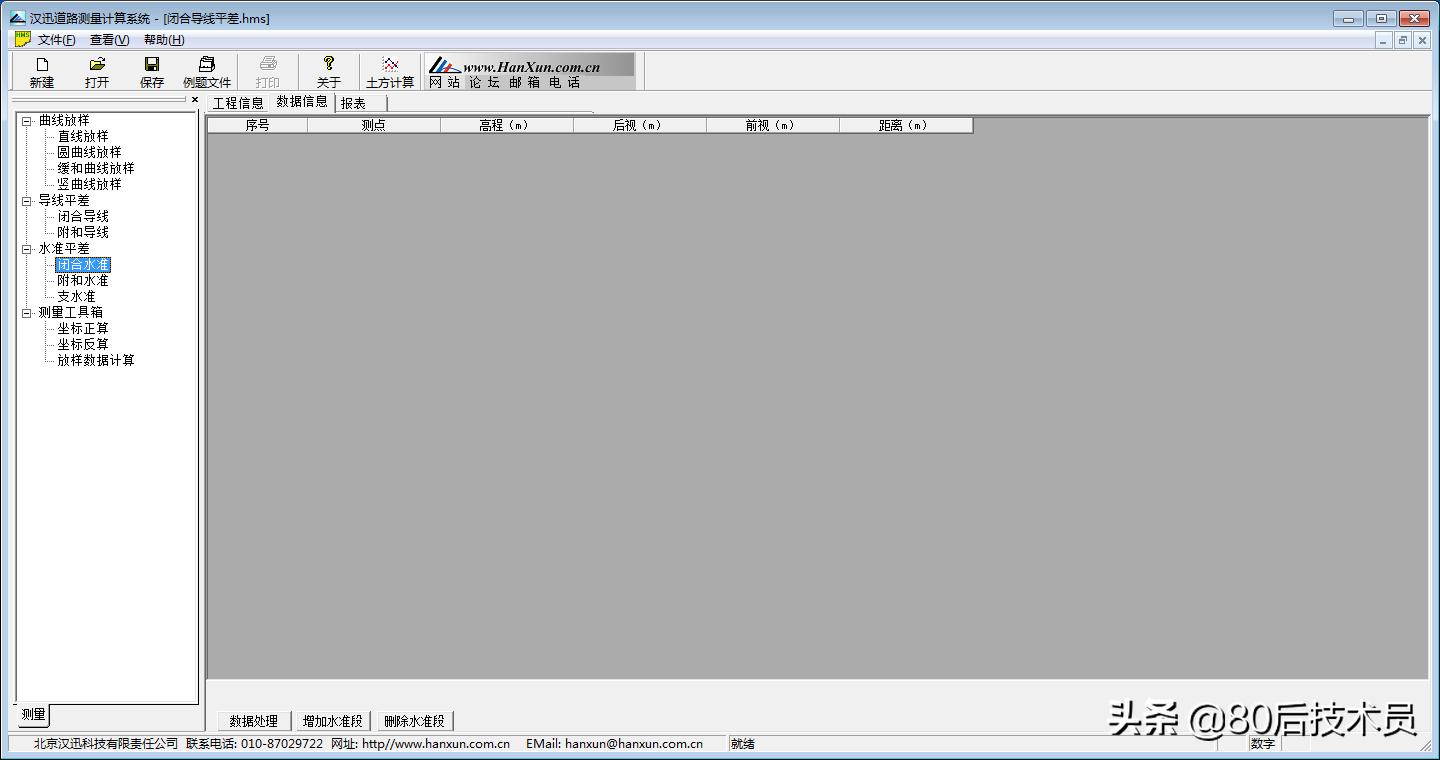
Task: Switch to the 工程信息 tab
Action: [238, 103]
